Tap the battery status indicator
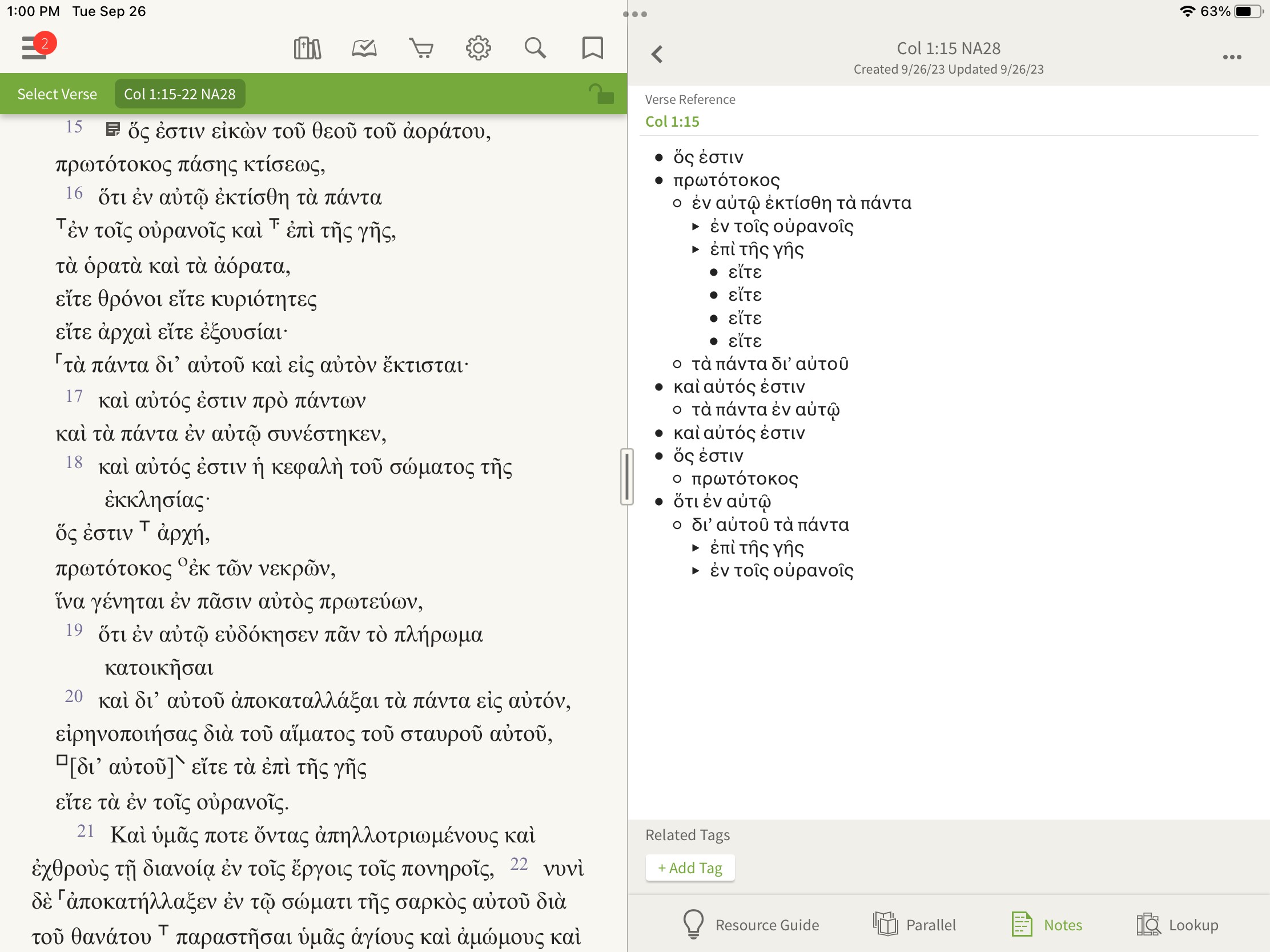Image resolution: width=1270 pixels, height=952 pixels. pyautogui.click(x=1249, y=11)
